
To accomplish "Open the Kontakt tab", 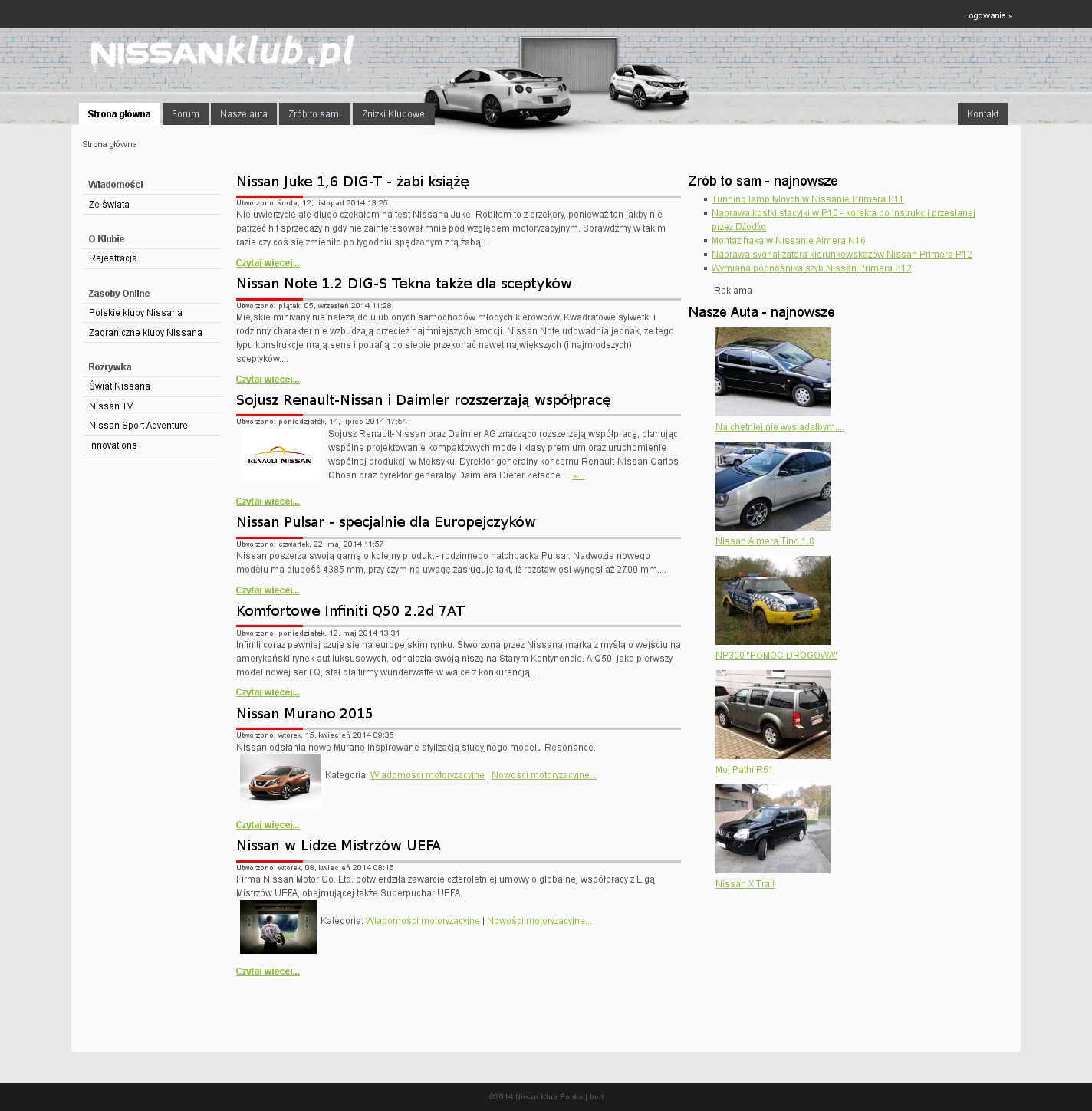I will click(982, 114).
